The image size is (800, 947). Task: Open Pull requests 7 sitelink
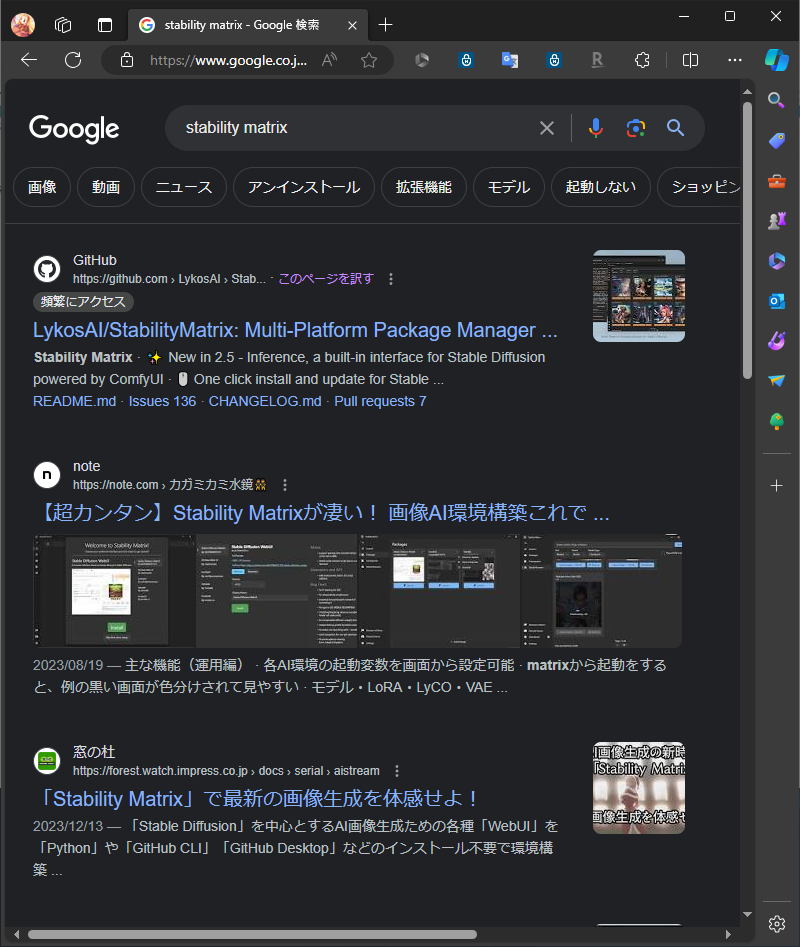tap(380, 401)
